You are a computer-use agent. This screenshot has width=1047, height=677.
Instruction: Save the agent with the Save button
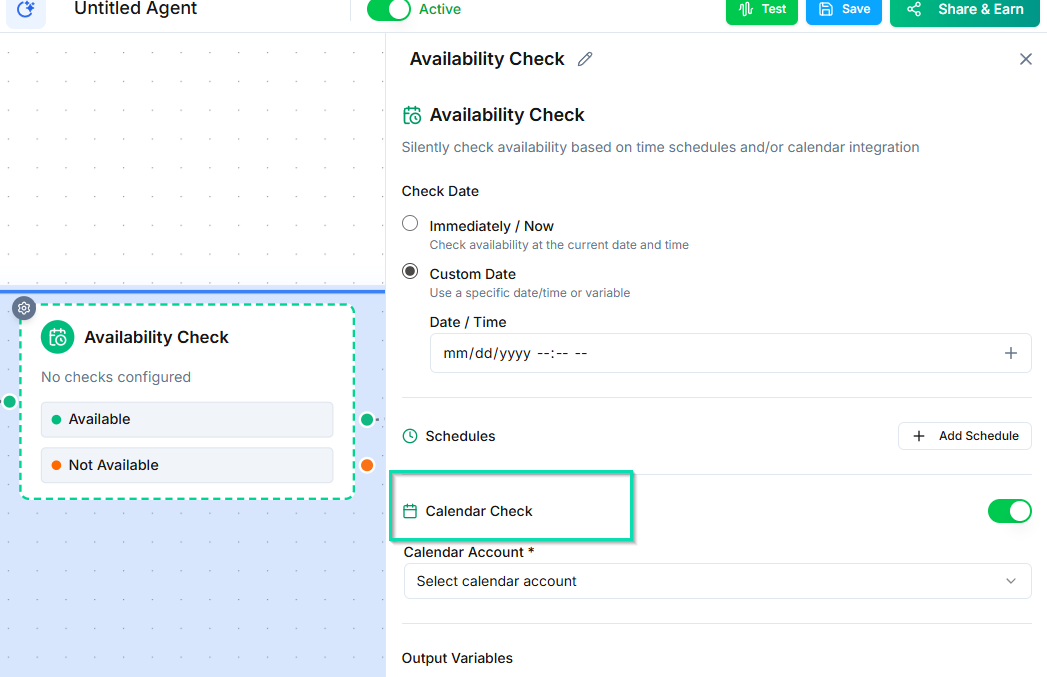pyautogui.click(x=844, y=10)
